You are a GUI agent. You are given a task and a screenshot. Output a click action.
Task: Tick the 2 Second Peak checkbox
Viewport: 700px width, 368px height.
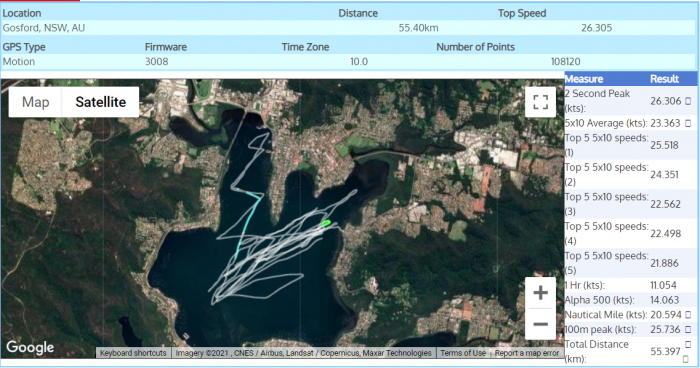coord(688,101)
